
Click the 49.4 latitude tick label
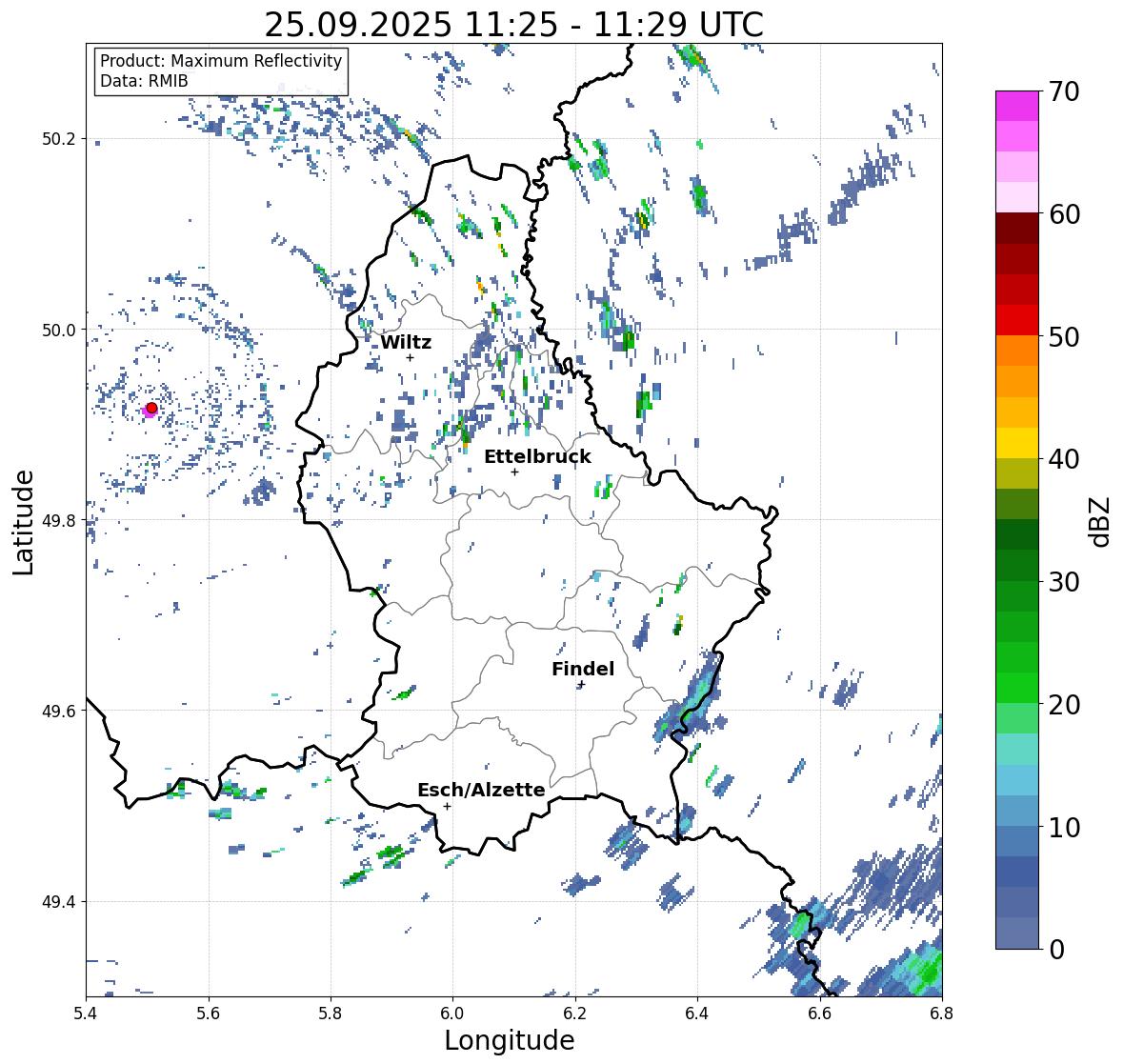pyautogui.click(x=59, y=902)
